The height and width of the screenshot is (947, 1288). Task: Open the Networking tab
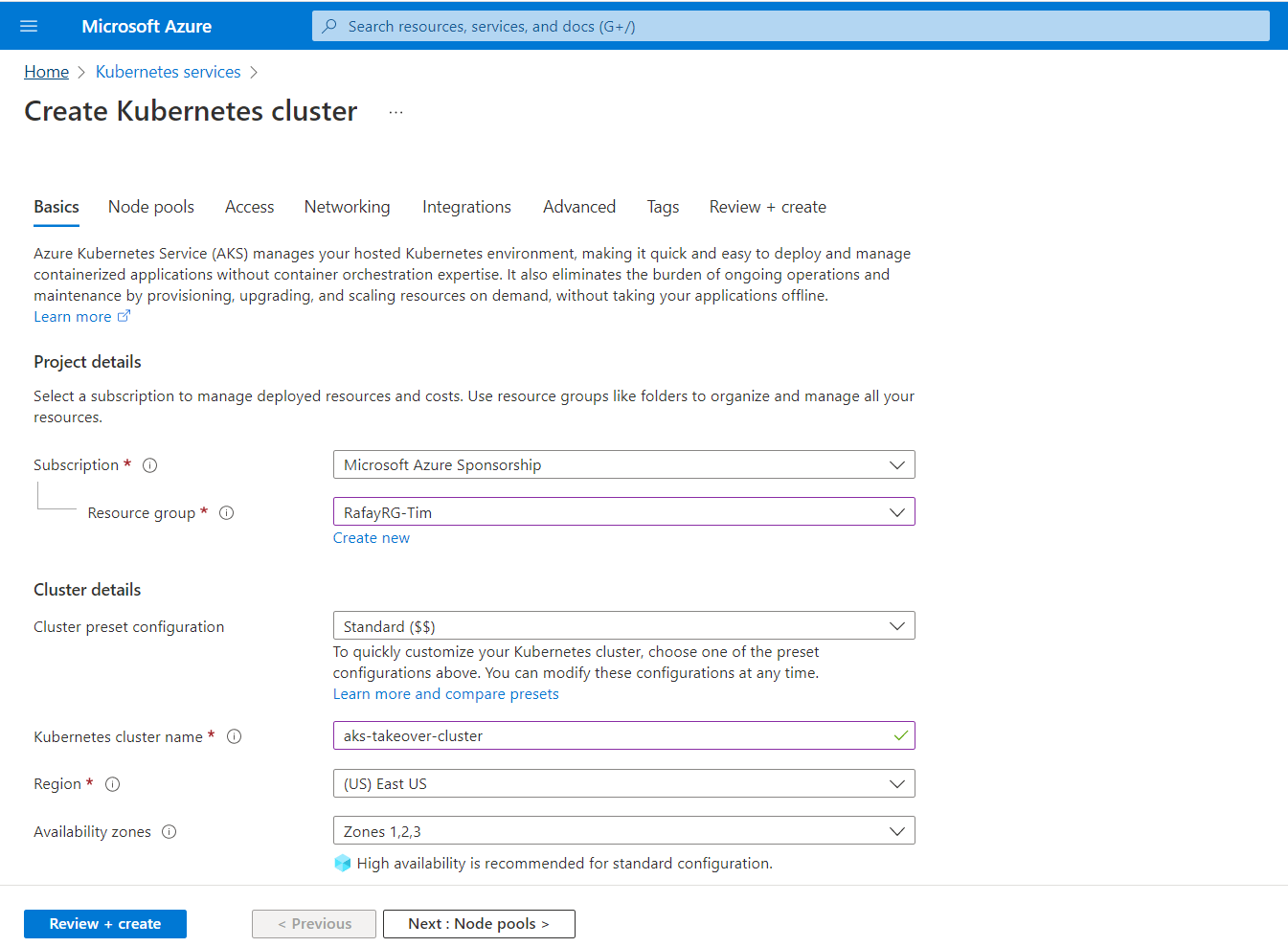[348, 207]
